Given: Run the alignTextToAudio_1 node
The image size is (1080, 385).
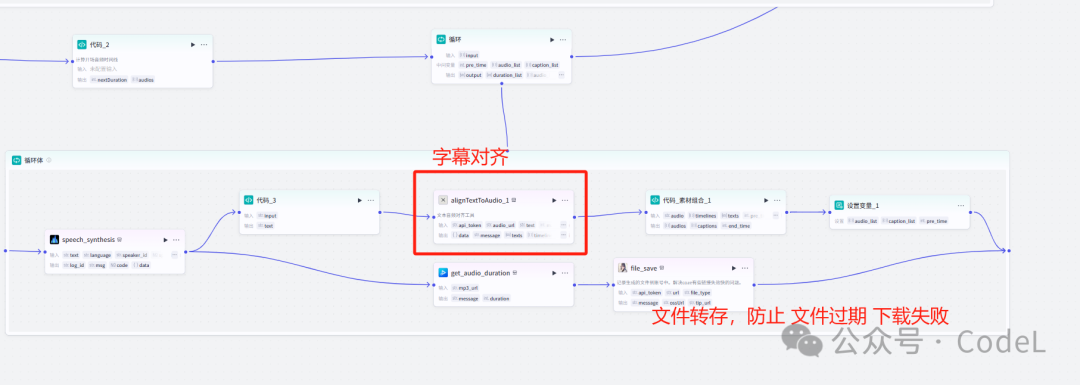Looking at the screenshot, I should 554,200.
